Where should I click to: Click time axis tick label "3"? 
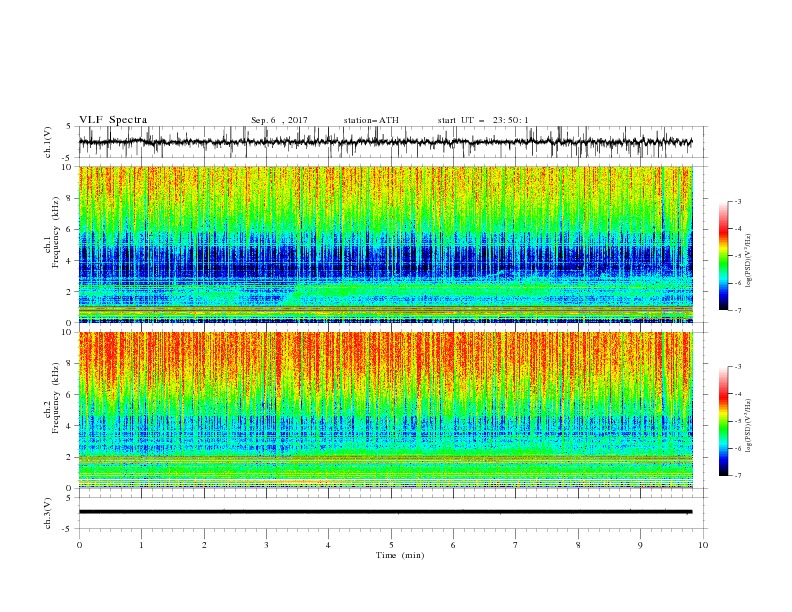point(266,545)
